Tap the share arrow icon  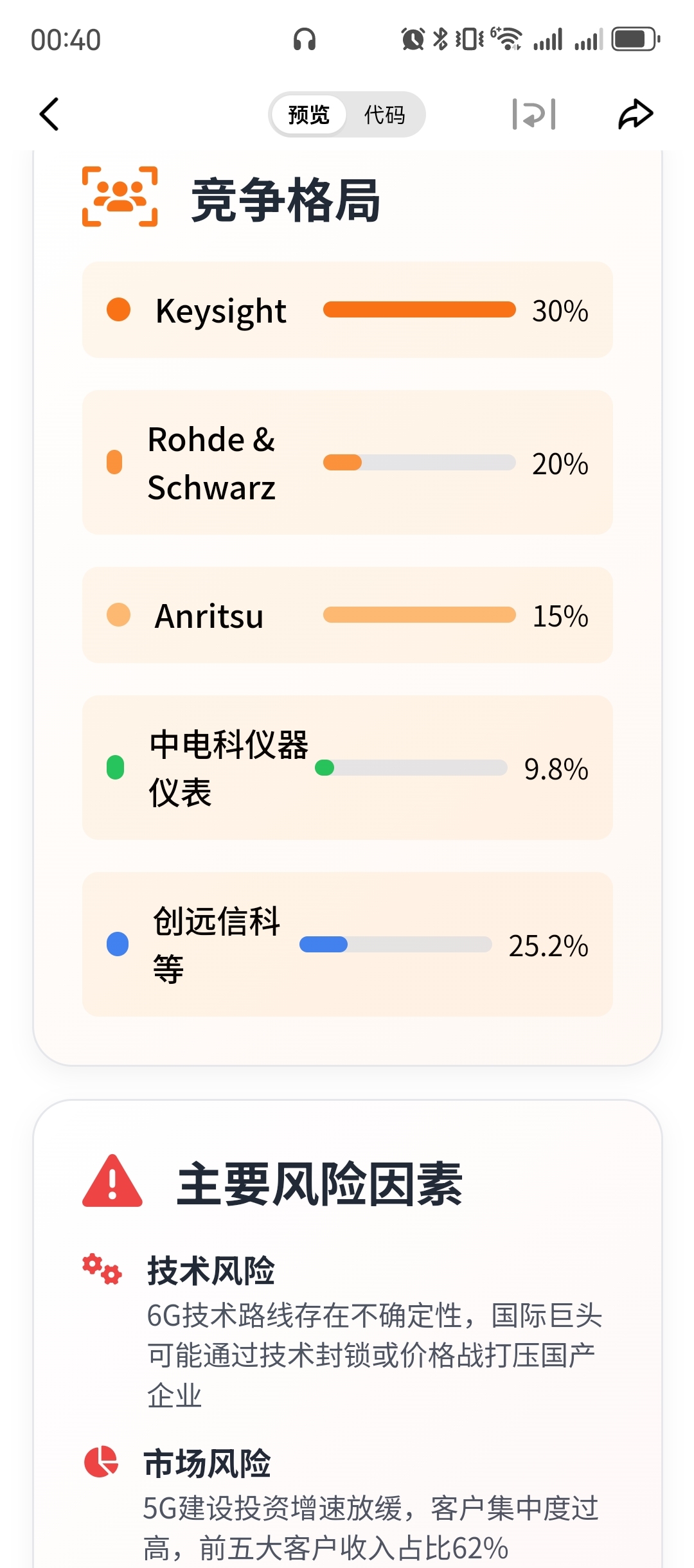(x=636, y=114)
